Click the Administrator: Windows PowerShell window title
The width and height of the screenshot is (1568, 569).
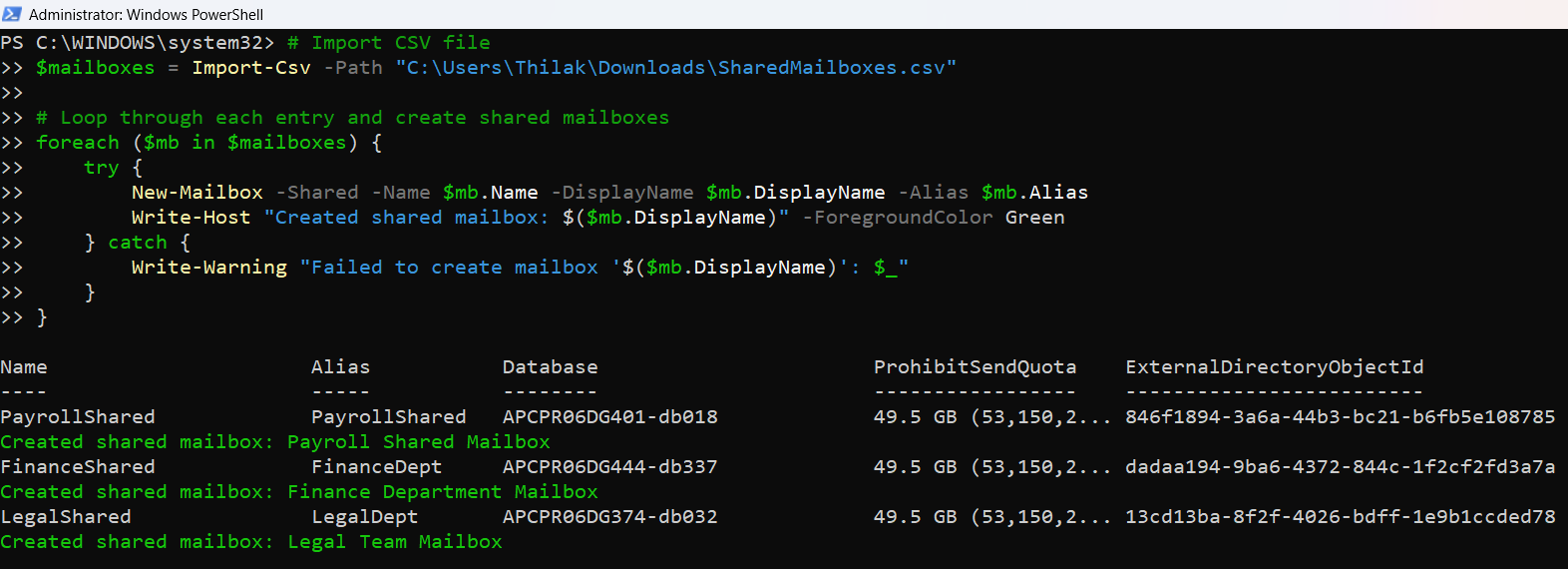(146, 15)
